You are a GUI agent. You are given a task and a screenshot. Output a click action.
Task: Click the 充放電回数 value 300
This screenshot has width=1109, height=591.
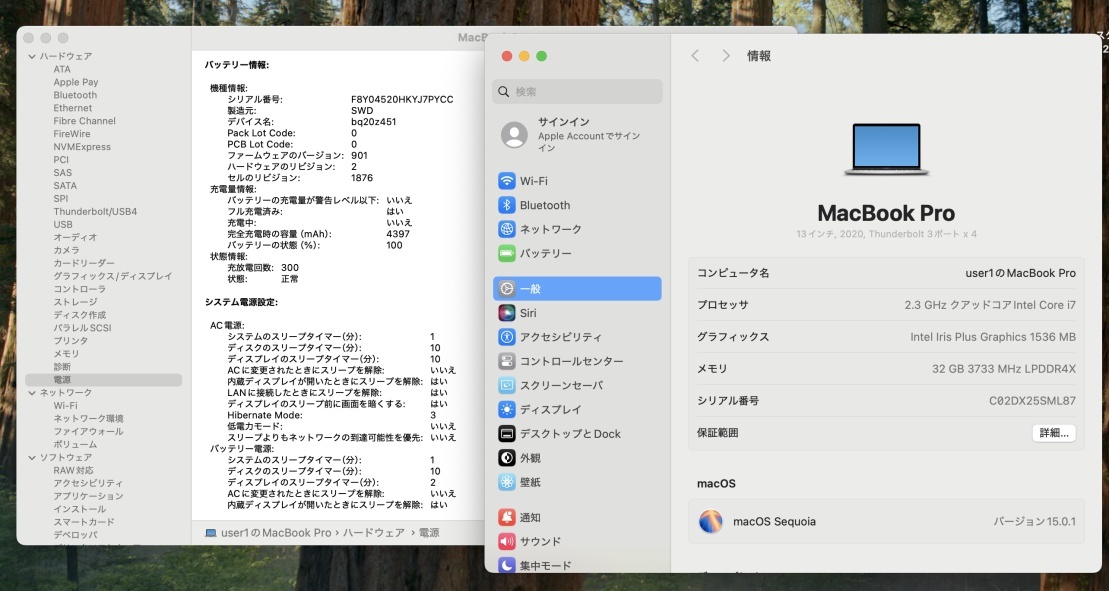(x=290, y=268)
